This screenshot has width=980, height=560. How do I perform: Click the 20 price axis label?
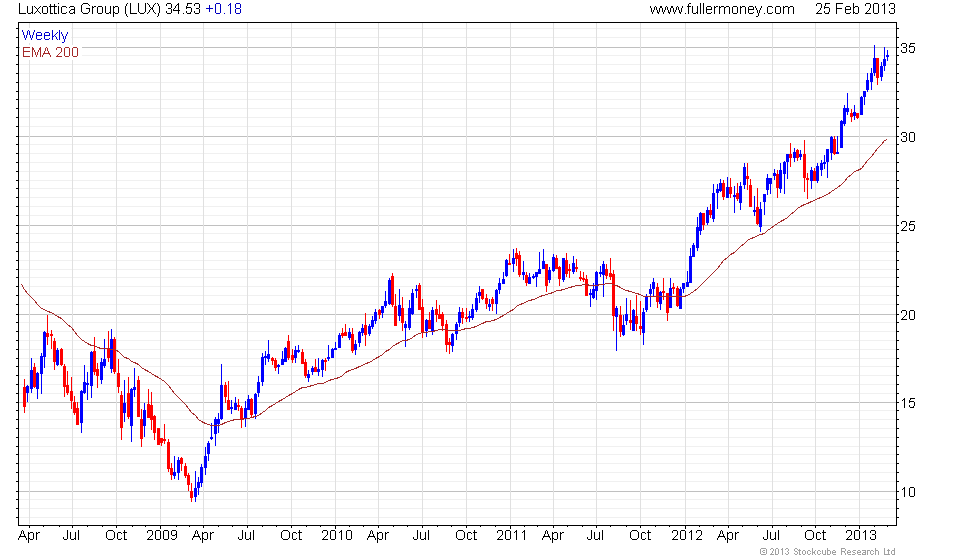coord(908,314)
